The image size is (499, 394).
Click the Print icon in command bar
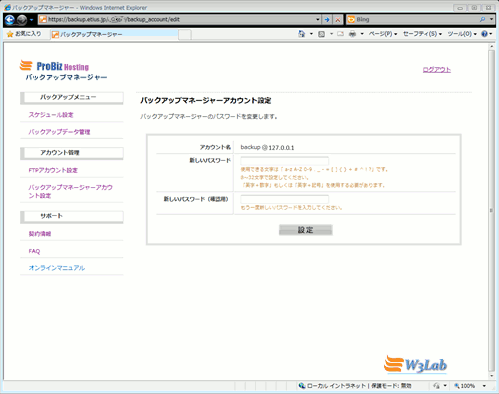click(x=352, y=34)
